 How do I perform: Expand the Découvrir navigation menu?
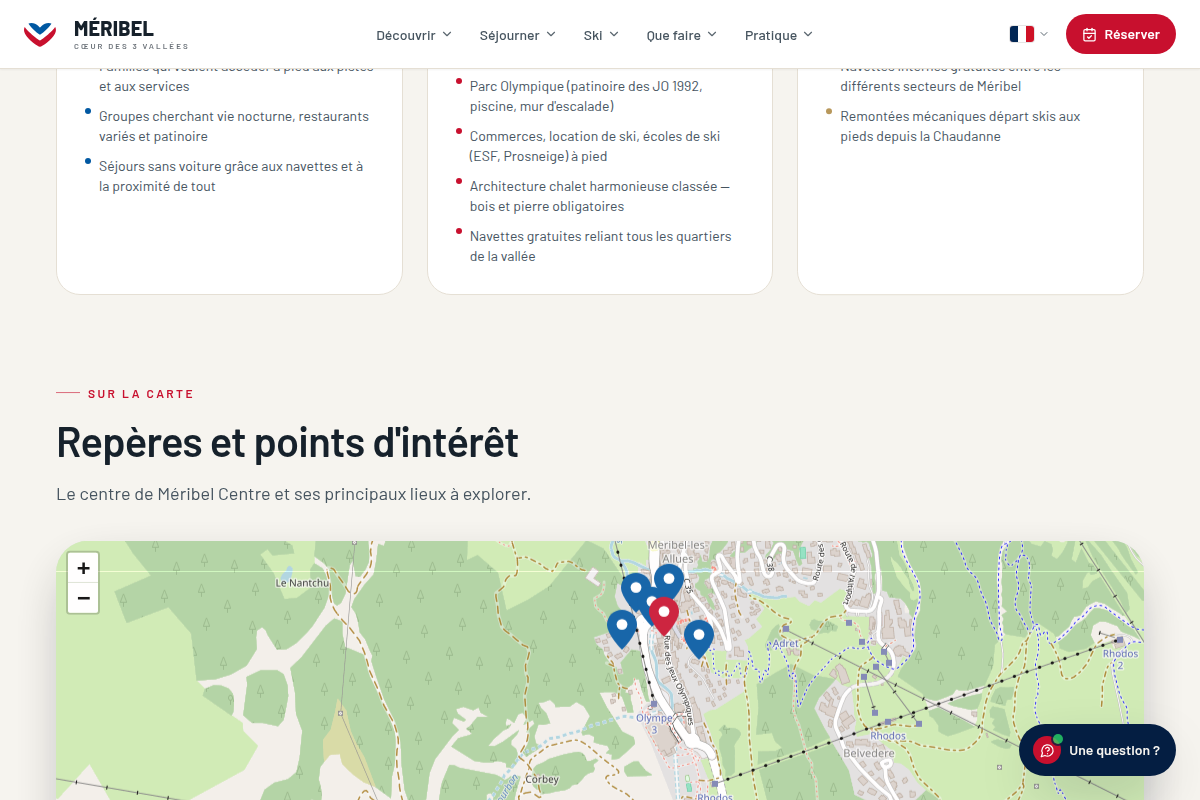[x=414, y=35]
